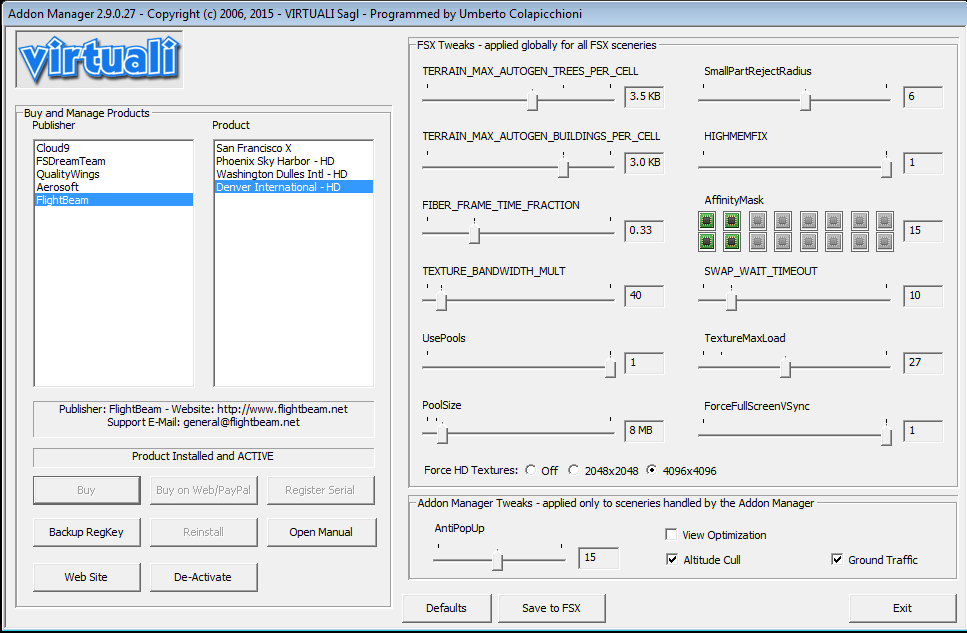967x633 pixels.
Task: Toggle sixth CPU core in AffinityMask top row
Action: [x=834, y=220]
